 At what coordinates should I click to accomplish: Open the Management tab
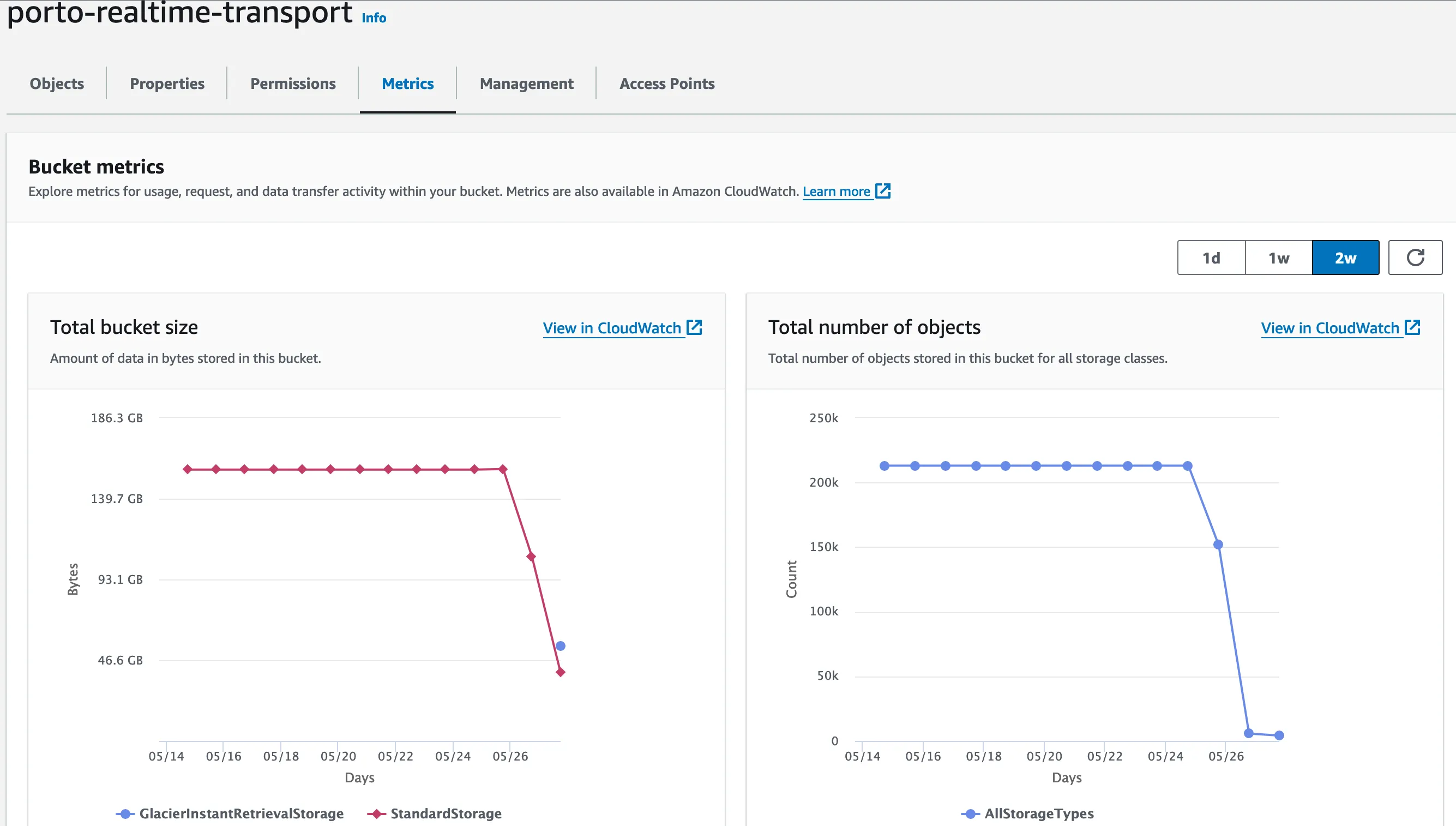[x=526, y=83]
